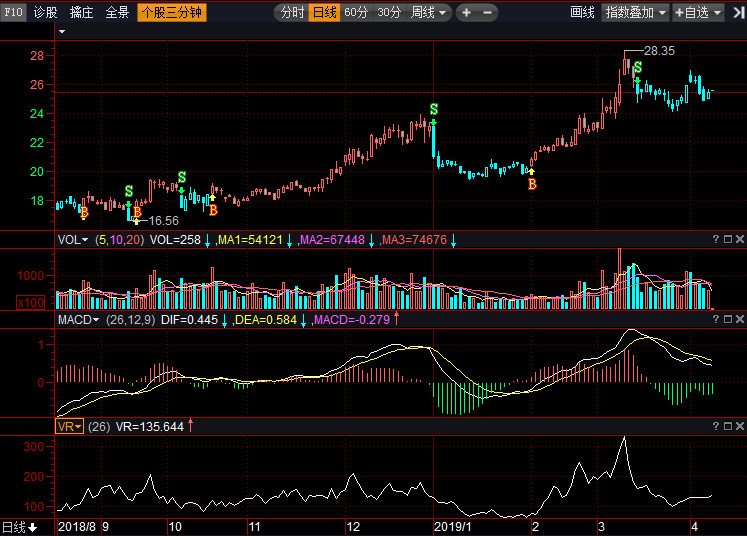Screen dimensions: 747x536
Task: Switch to 分时 intraday view
Action: (292, 13)
